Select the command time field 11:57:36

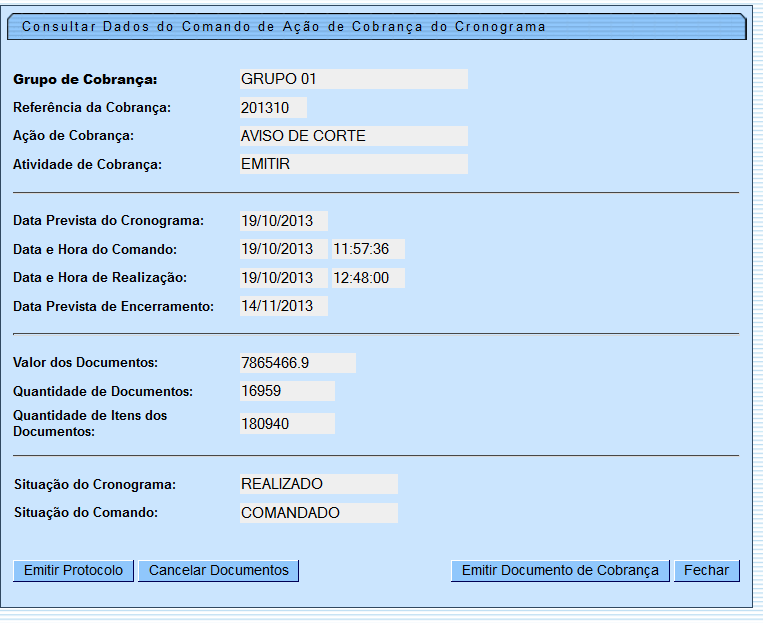click(367, 249)
